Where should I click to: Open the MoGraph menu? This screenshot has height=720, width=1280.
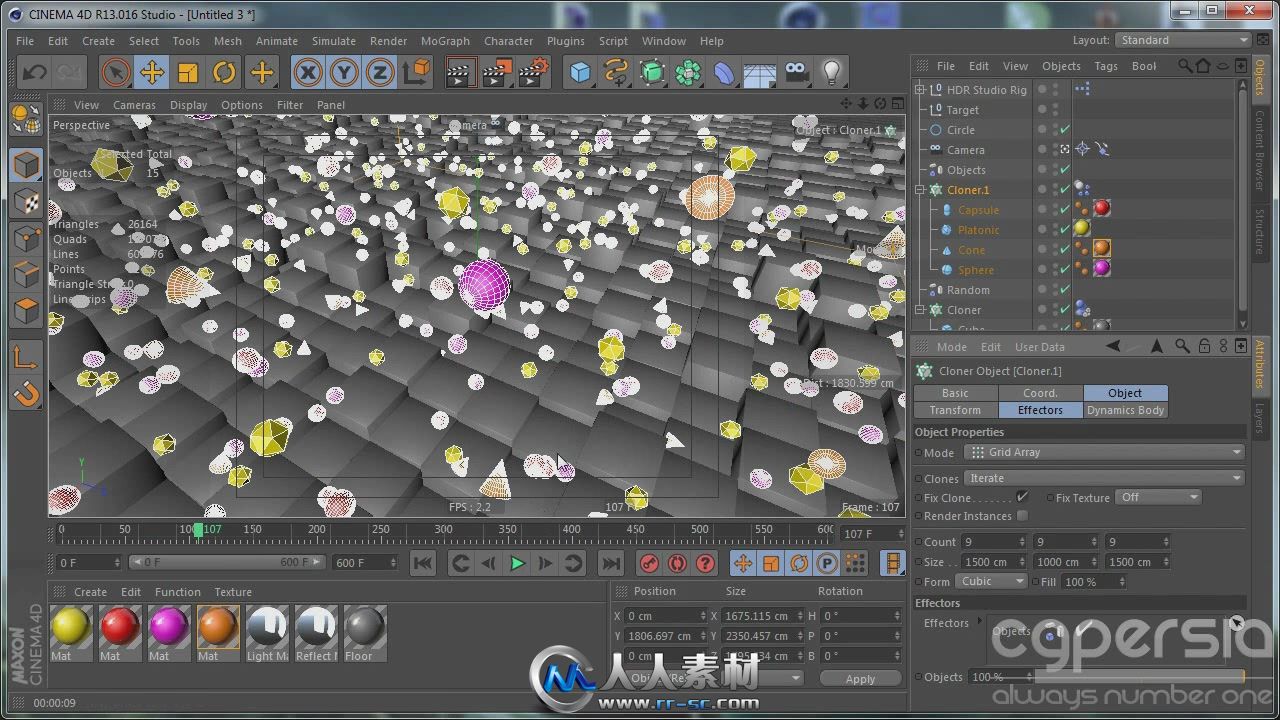pyautogui.click(x=445, y=41)
